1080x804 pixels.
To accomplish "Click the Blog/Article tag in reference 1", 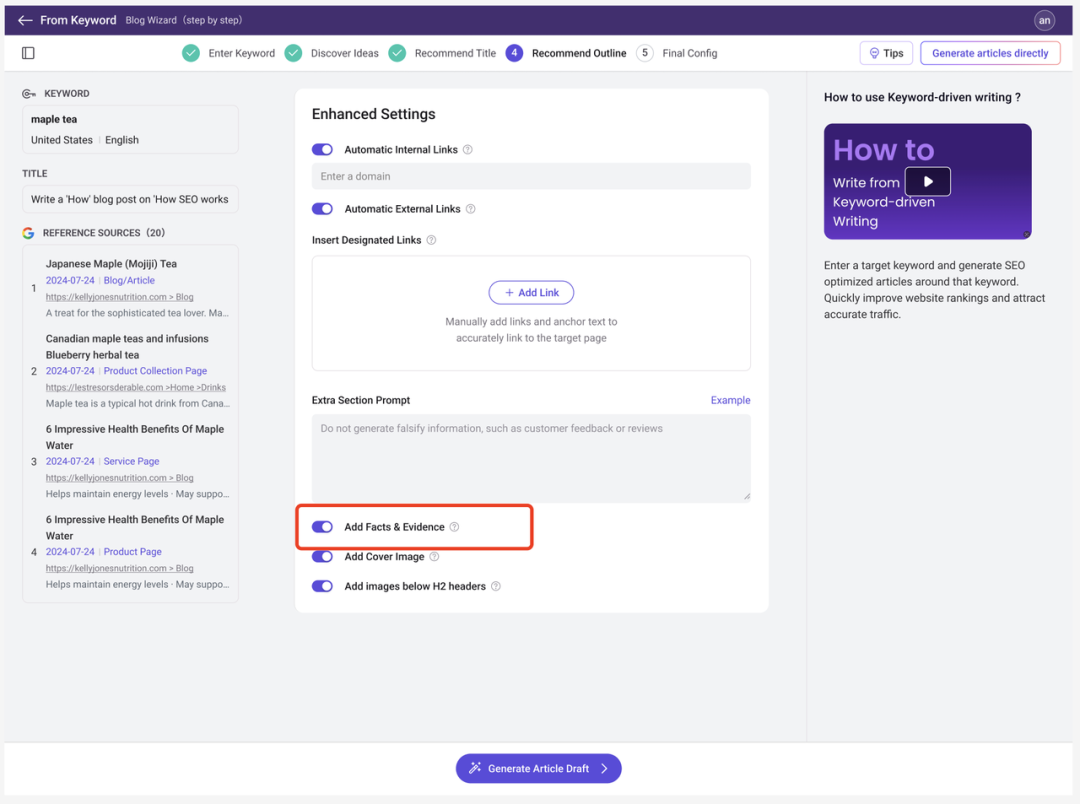I will (x=129, y=280).
